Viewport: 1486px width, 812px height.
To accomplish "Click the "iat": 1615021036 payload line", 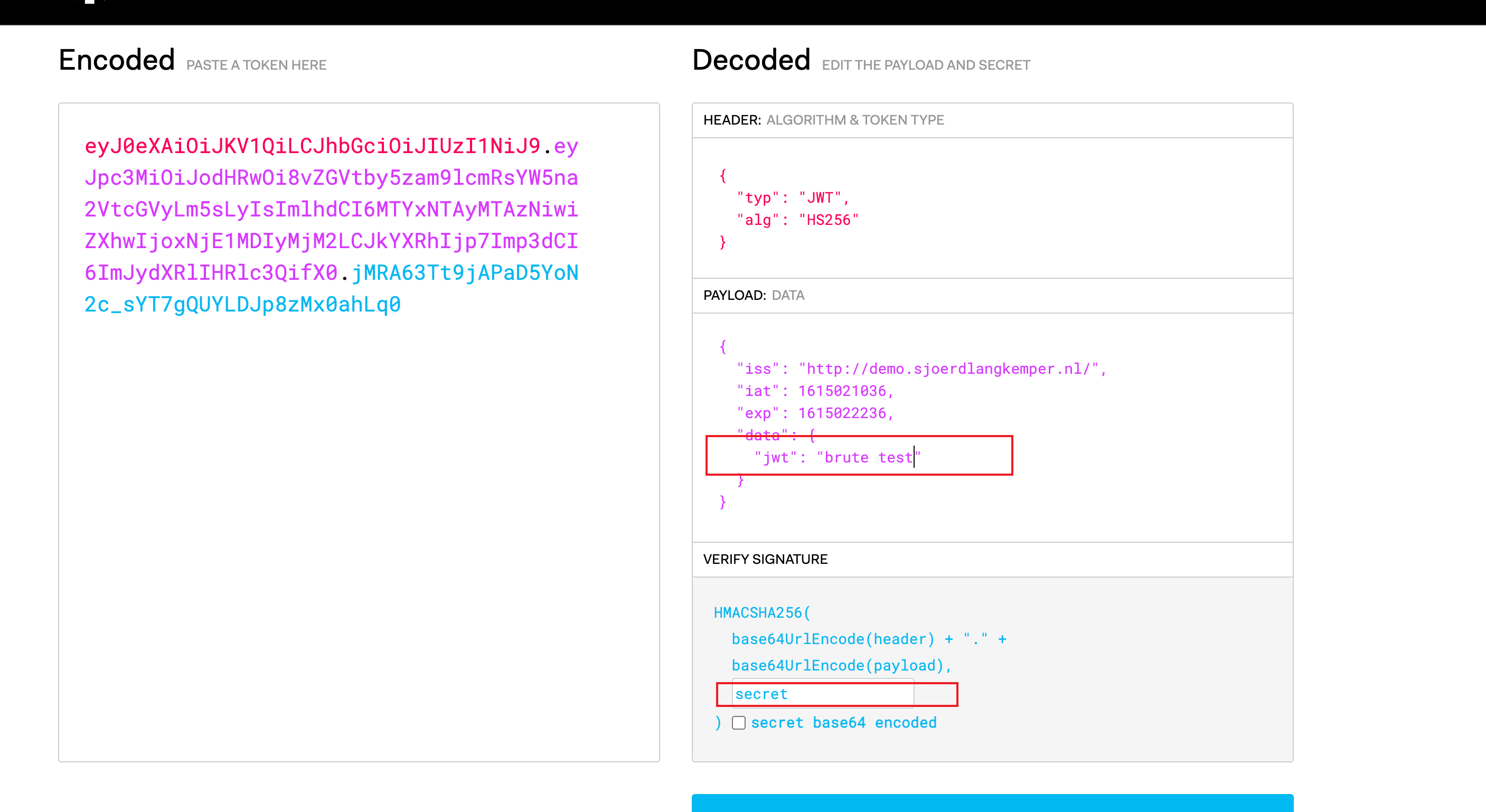I will [814, 391].
